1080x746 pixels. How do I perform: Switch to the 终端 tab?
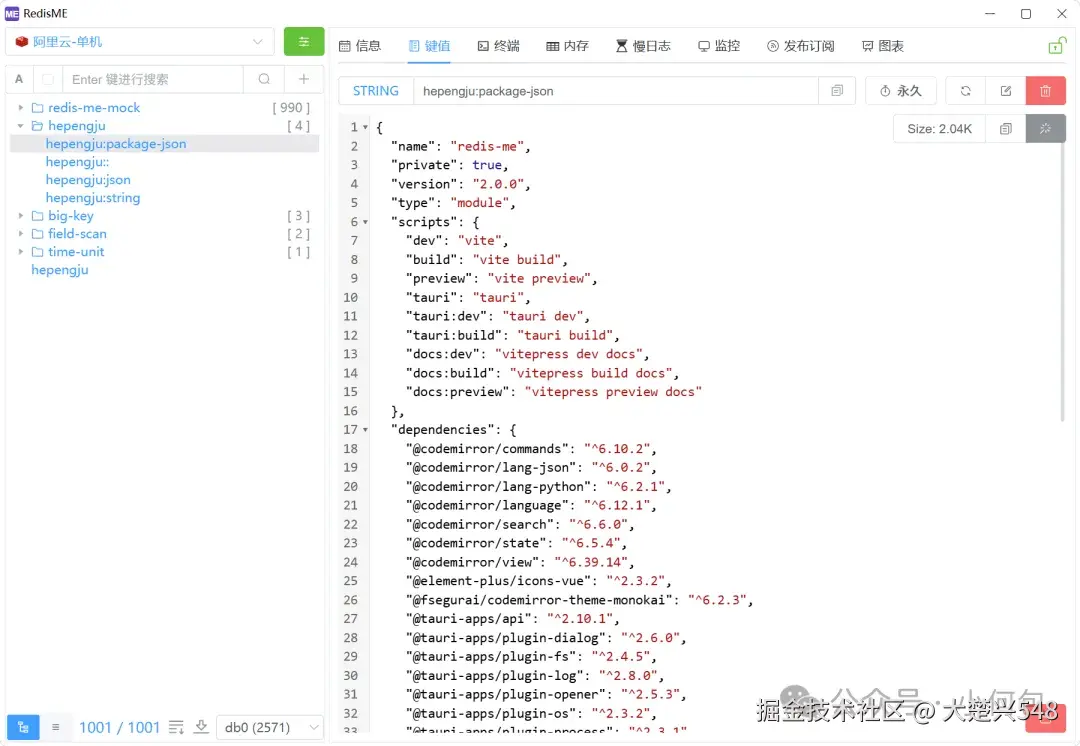click(499, 46)
